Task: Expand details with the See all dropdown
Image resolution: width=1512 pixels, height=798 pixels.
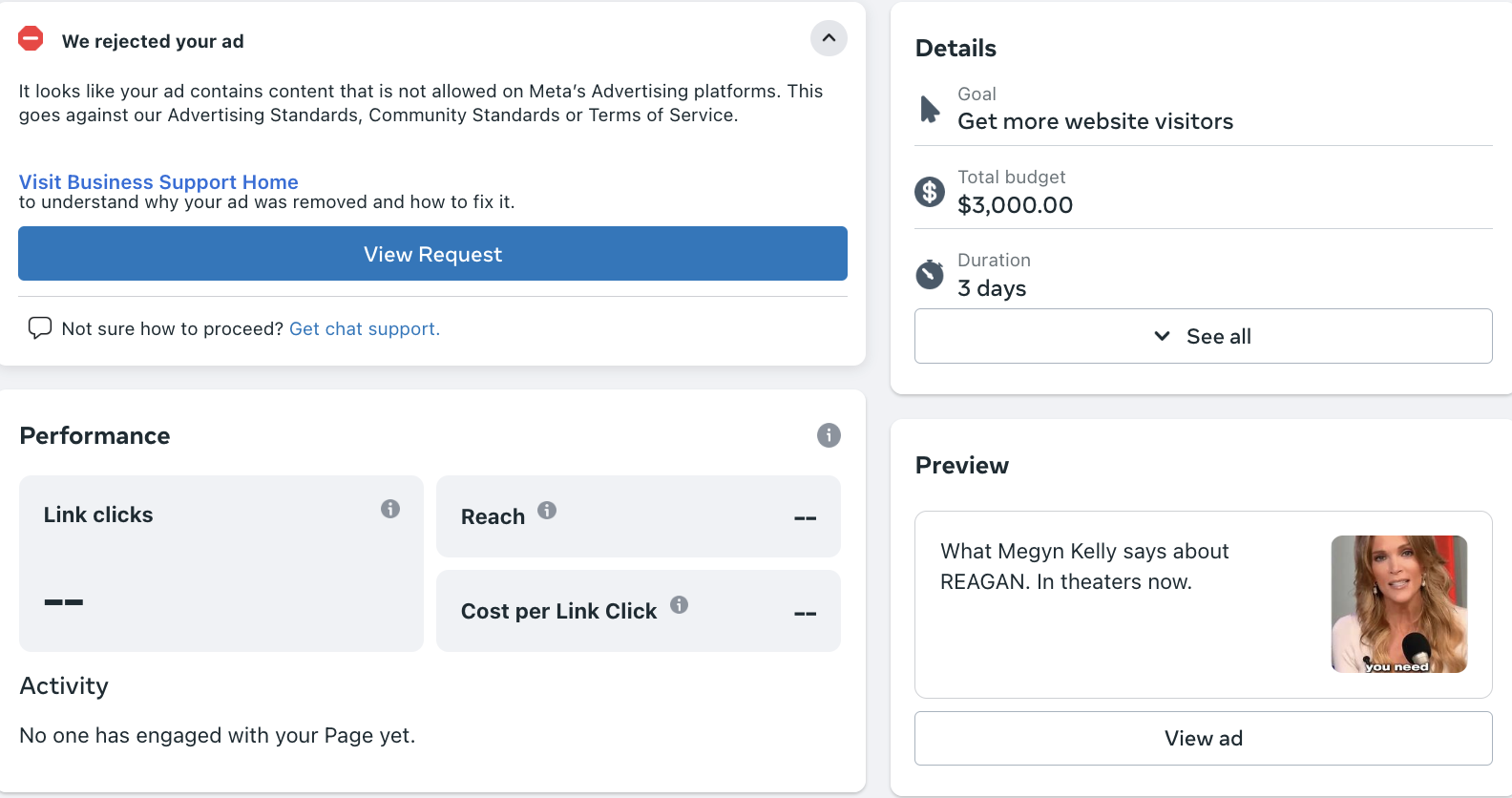Action: tap(1203, 336)
